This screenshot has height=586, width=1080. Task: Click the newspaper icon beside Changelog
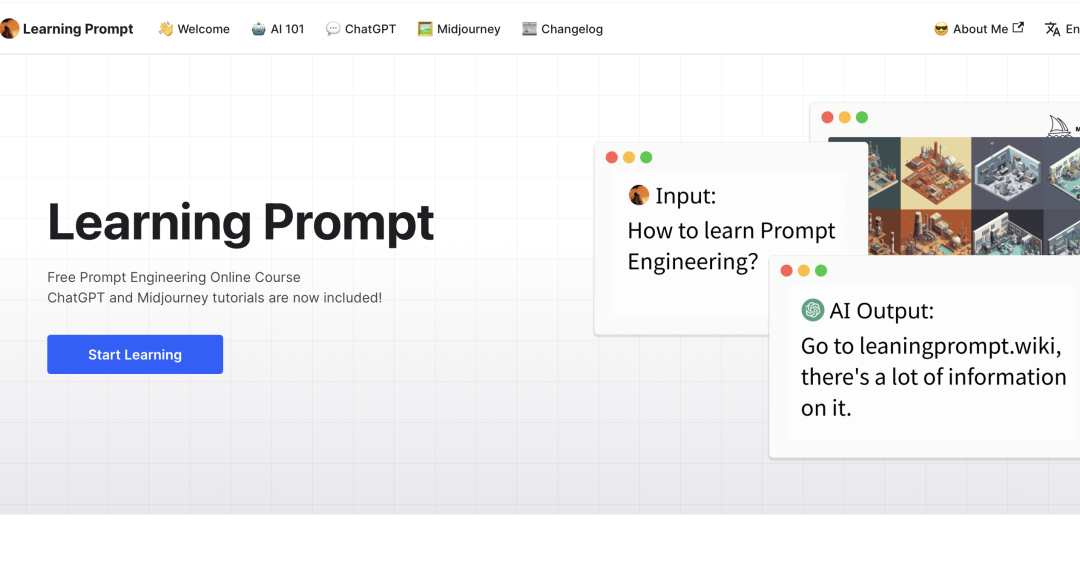[529, 29]
